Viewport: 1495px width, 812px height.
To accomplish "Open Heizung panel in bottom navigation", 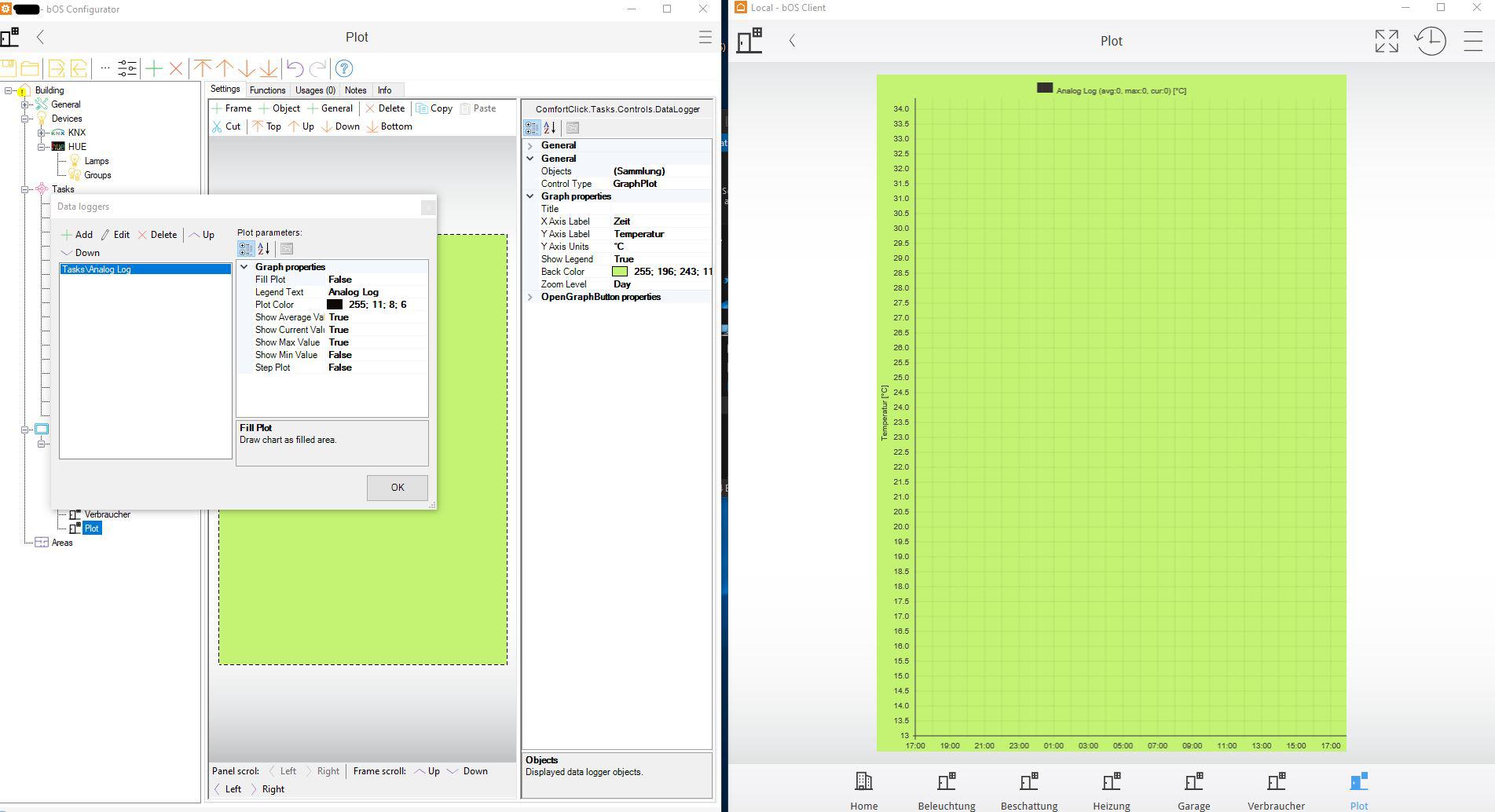I will click(x=1111, y=790).
